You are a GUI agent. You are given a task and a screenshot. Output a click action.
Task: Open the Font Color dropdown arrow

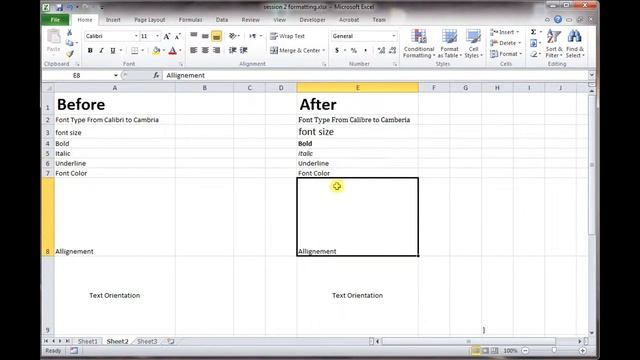(x=180, y=51)
